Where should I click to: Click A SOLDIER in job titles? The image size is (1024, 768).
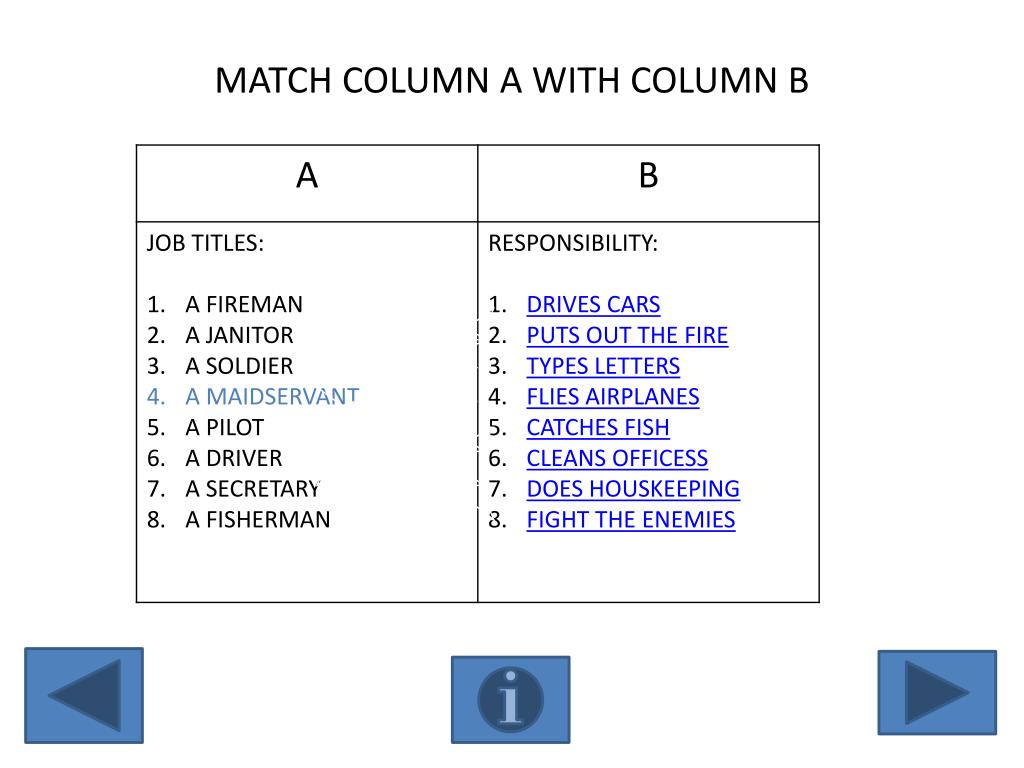pos(239,366)
